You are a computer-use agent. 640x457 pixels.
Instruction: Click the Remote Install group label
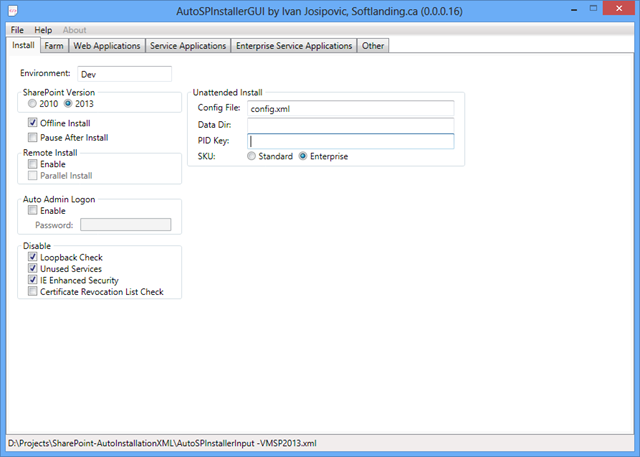click(50, 153)
